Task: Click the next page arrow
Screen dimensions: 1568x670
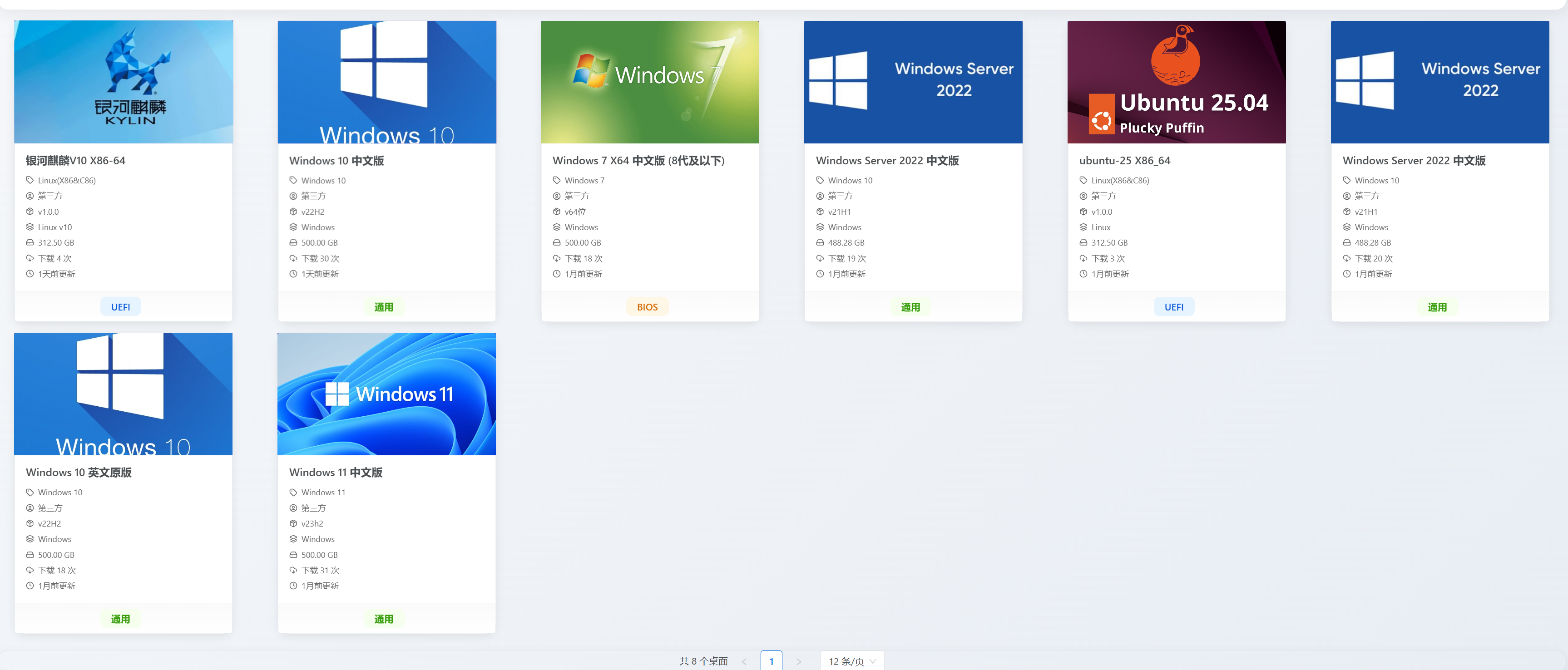Action: [798, 661]
